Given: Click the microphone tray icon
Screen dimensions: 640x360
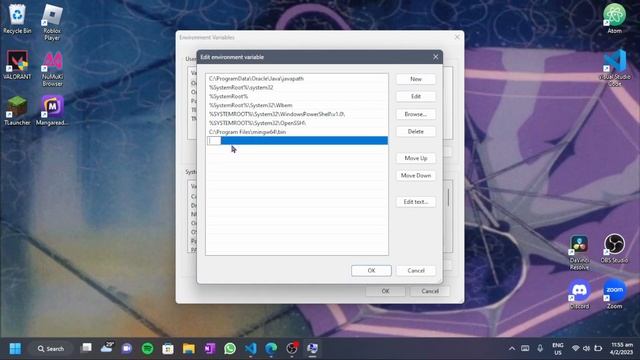Looking at the screenshot, I should tap(540, 348).
